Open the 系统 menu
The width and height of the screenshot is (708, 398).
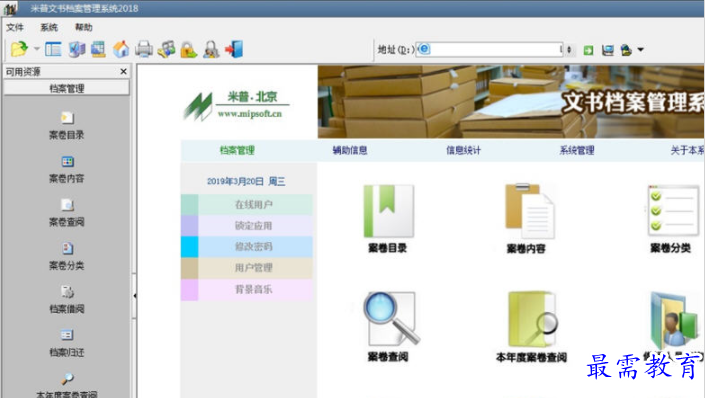pyautogui.click(x=49, y=28)
